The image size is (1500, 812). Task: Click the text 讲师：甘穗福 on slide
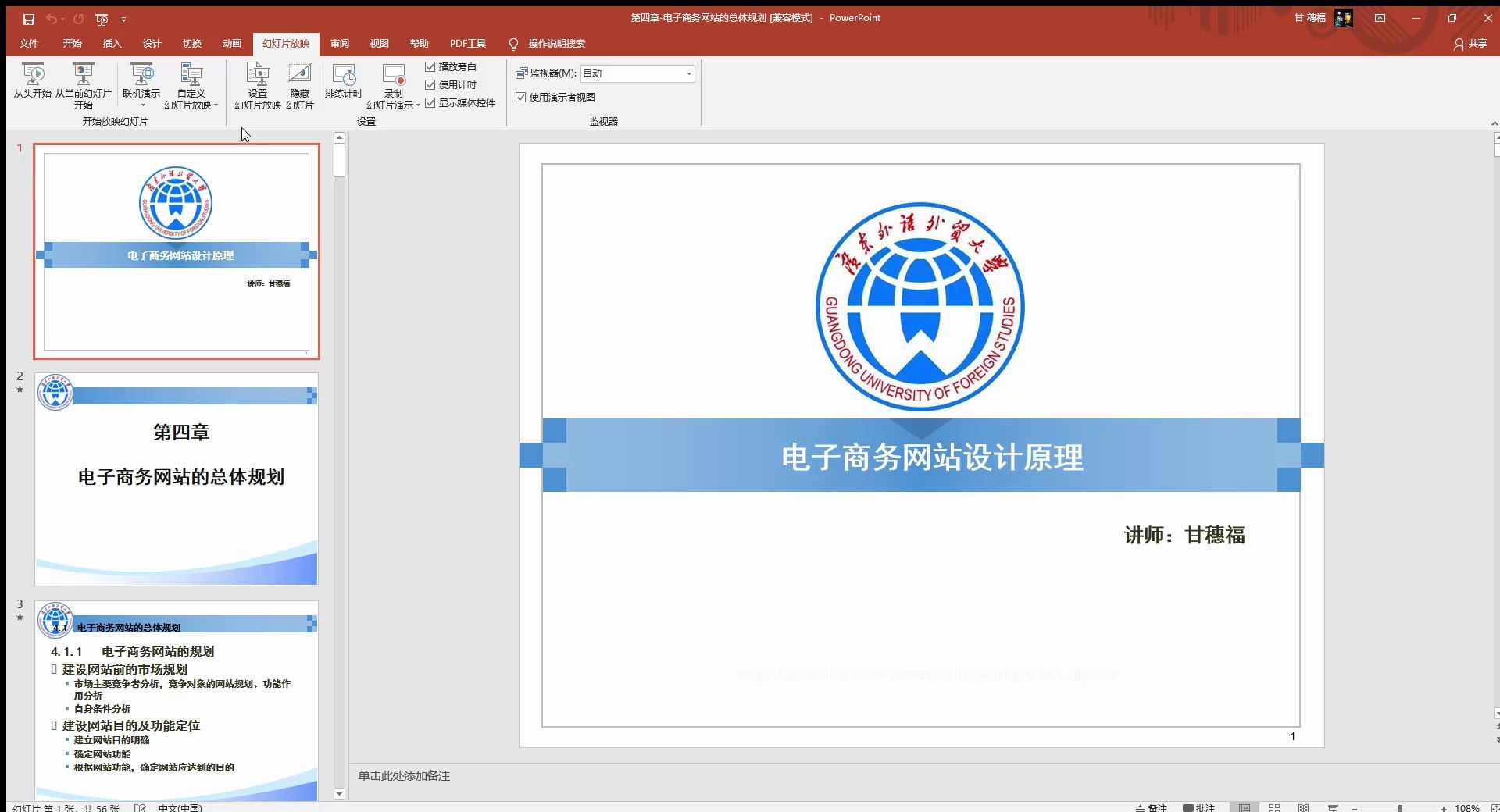click(x=1184, y=536)
